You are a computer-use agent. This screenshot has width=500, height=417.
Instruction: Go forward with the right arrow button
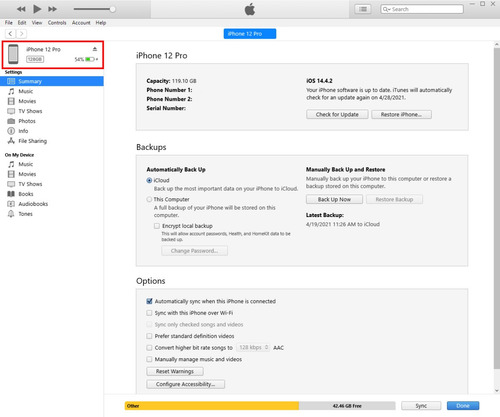point(22,34)
